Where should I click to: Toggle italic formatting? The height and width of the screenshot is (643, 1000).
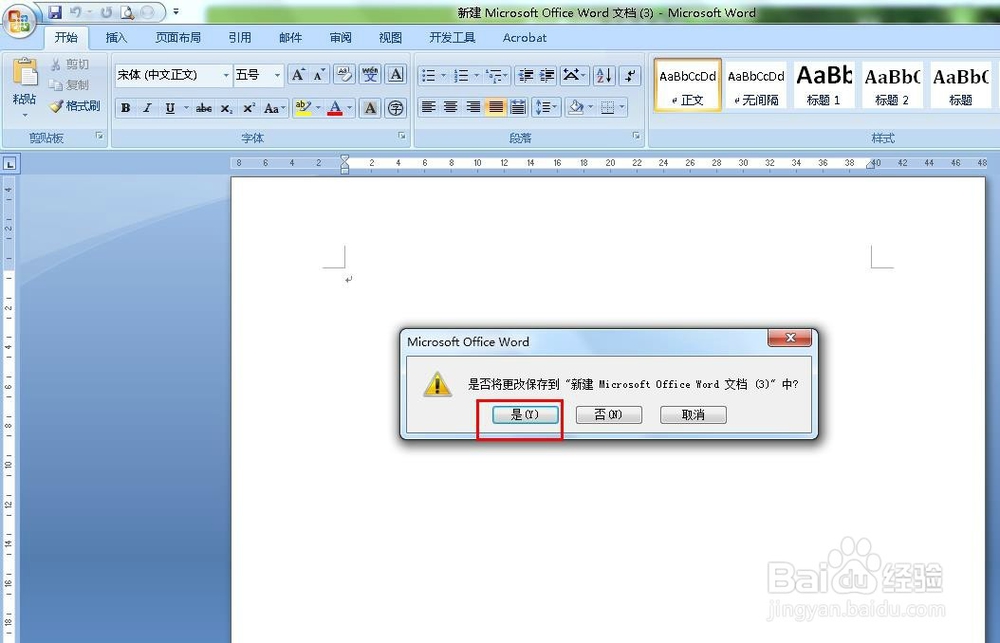tap(147, 108)
